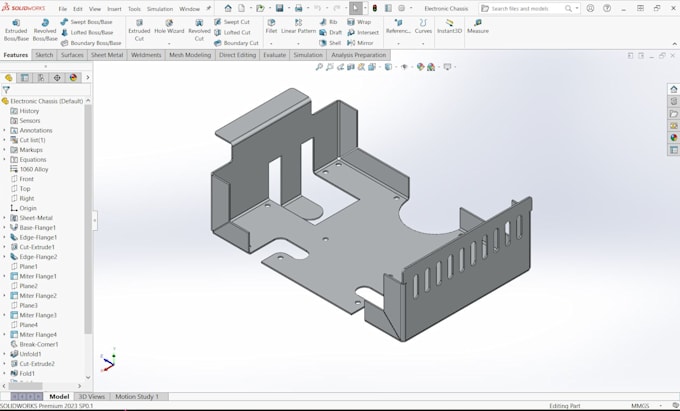Open SOLIDWORKS Resources task pane icon
This screenshot has width=680, height=411.
673,89
